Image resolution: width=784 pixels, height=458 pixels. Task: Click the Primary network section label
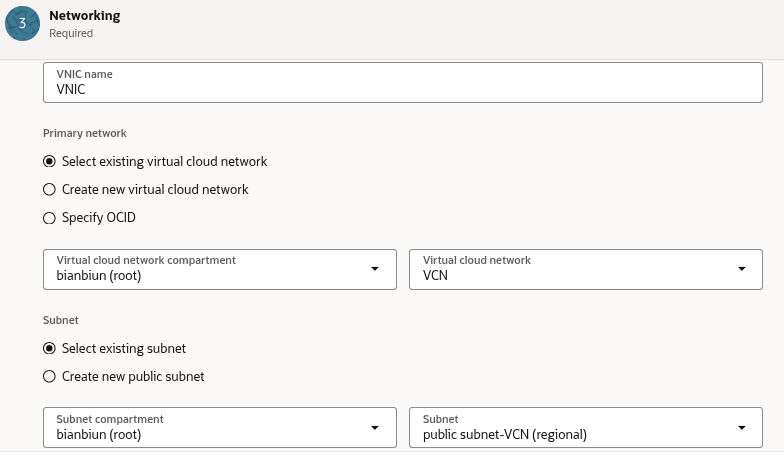(84, 133)
